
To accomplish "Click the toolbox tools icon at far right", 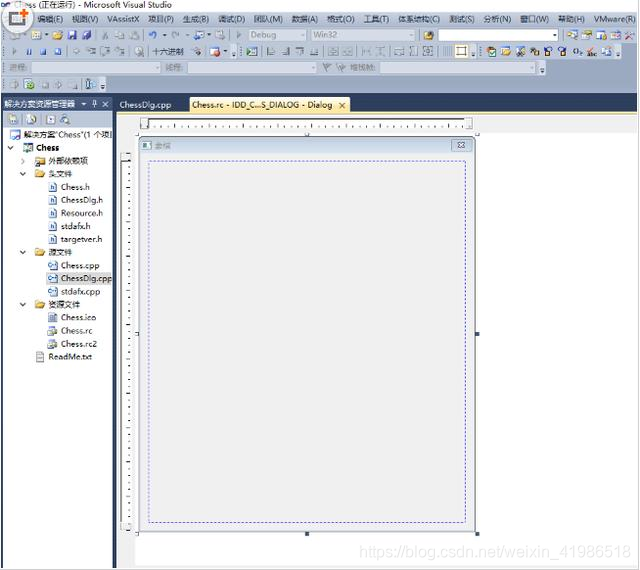I will click(x=629, y=36).
